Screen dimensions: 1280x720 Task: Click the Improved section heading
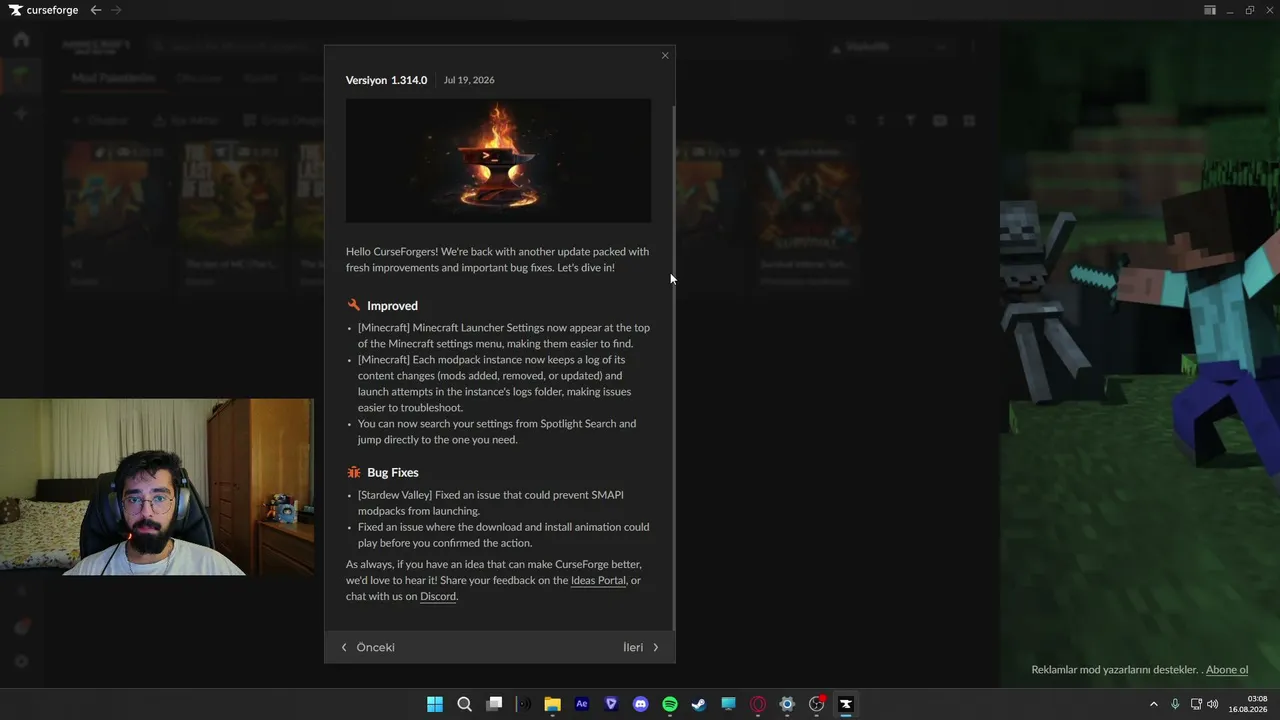392,306
